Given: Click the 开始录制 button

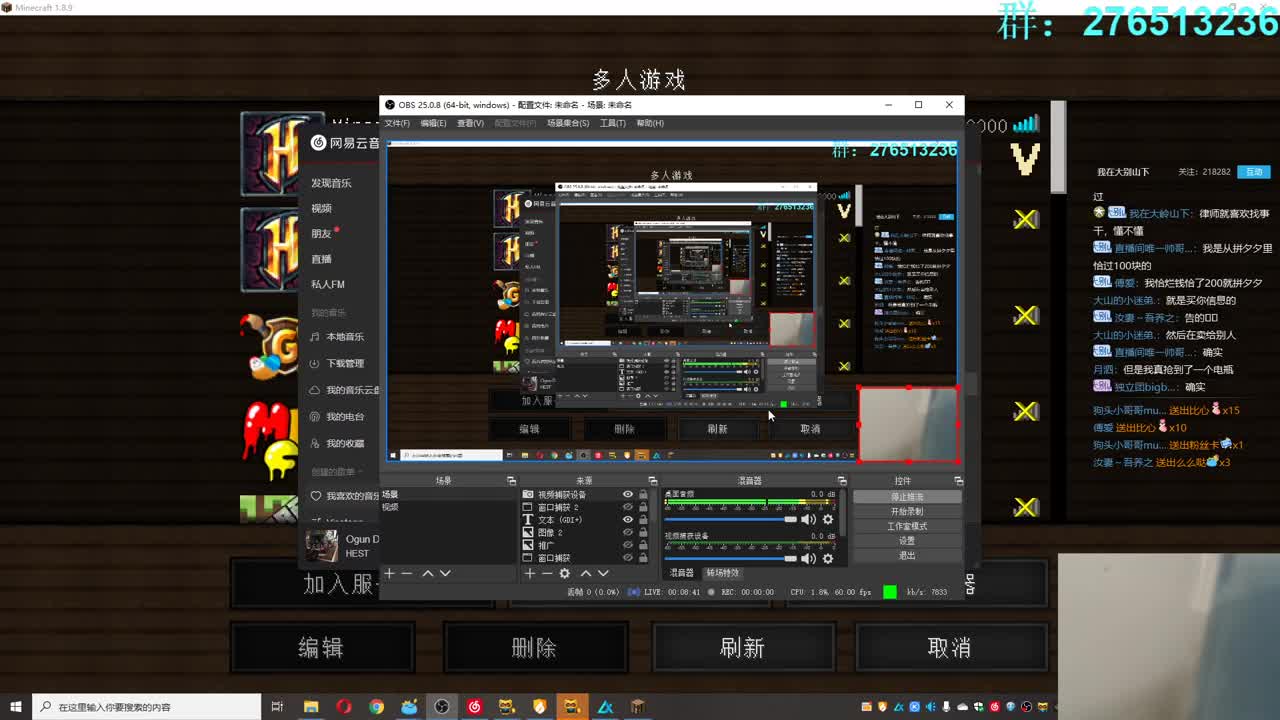Looking at the screenshot, I should tap(907, 511).
